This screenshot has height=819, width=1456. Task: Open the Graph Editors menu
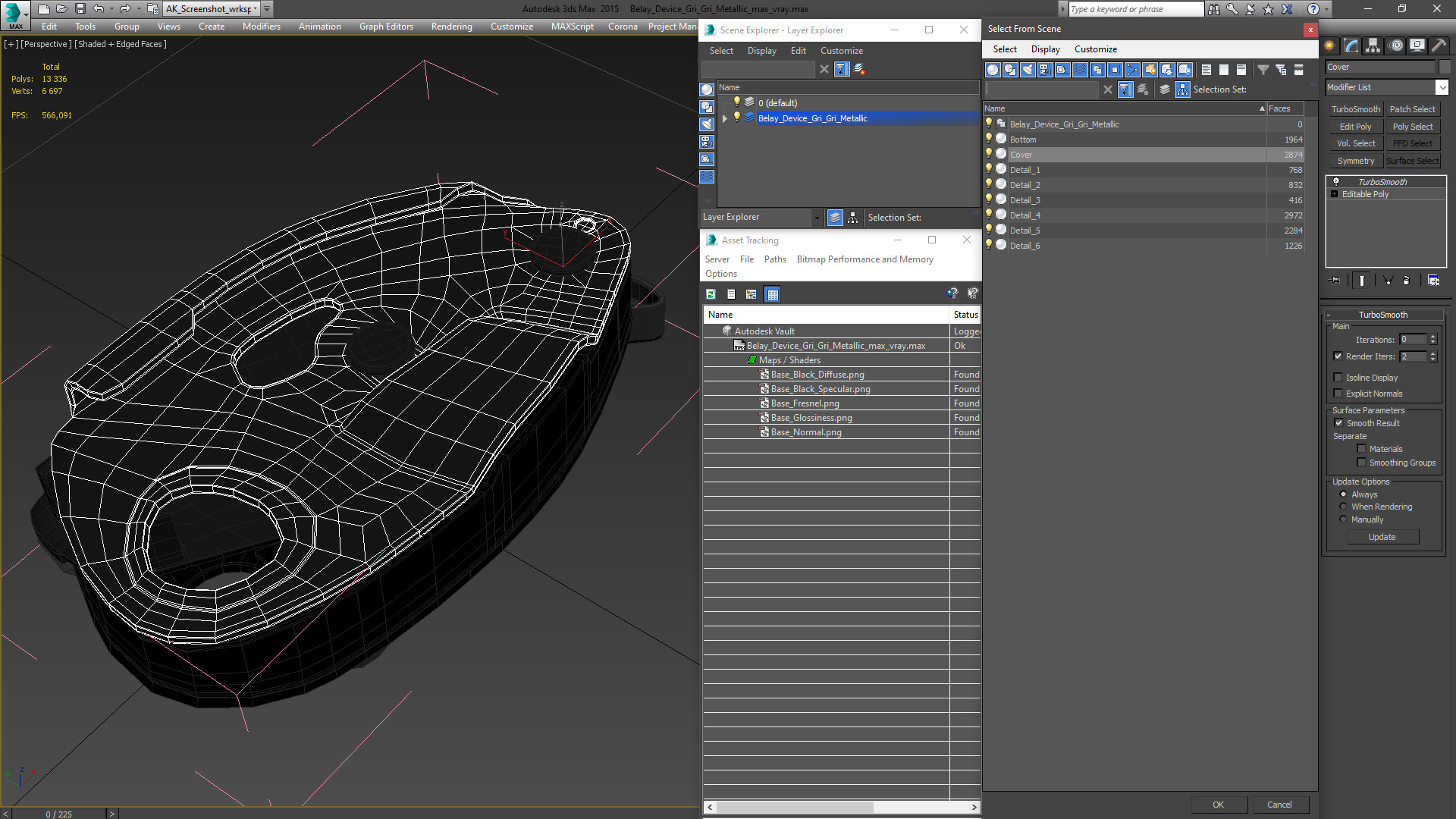[x=386, y=27]
